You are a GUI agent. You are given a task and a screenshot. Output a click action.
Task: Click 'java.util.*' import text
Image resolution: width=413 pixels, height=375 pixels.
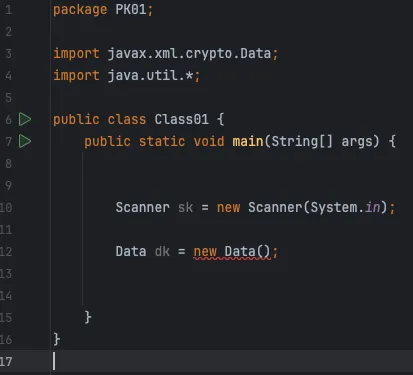(150, 75)
